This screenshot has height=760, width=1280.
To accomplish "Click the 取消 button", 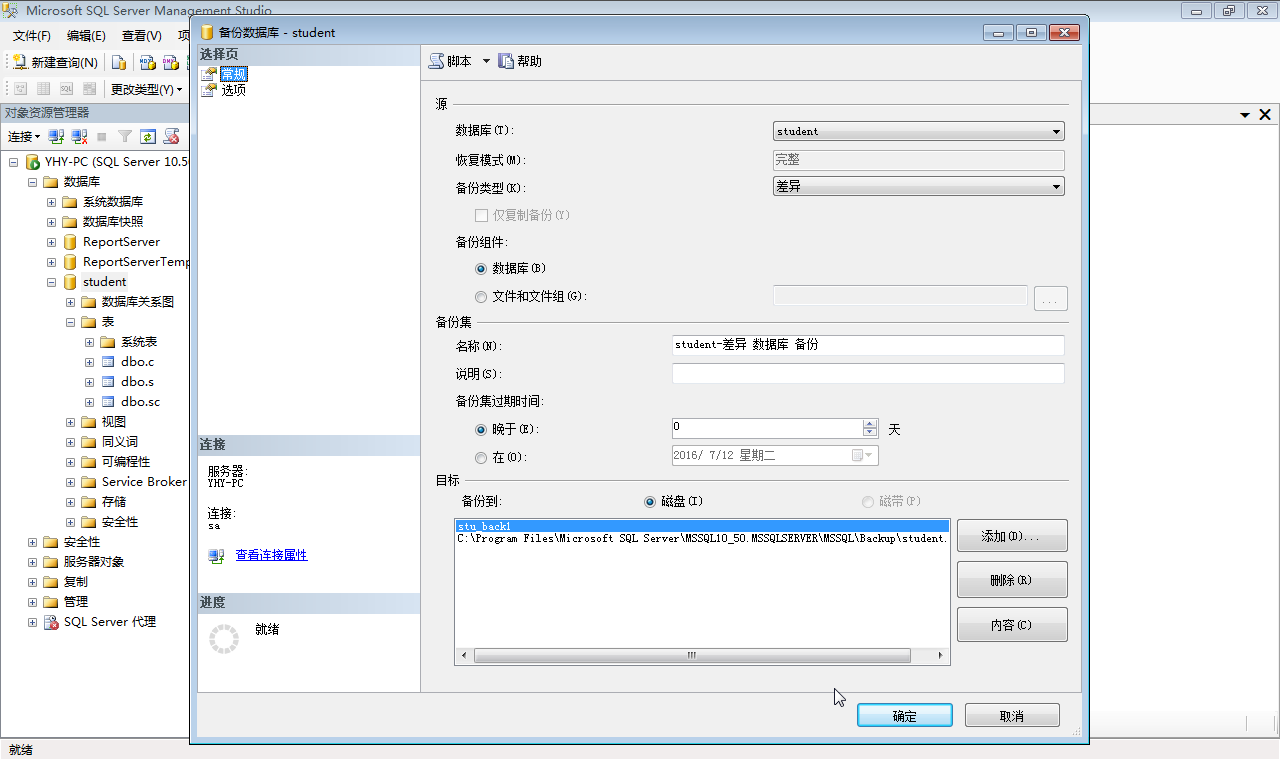I will pyautogui.click(x=1012, y=716).
